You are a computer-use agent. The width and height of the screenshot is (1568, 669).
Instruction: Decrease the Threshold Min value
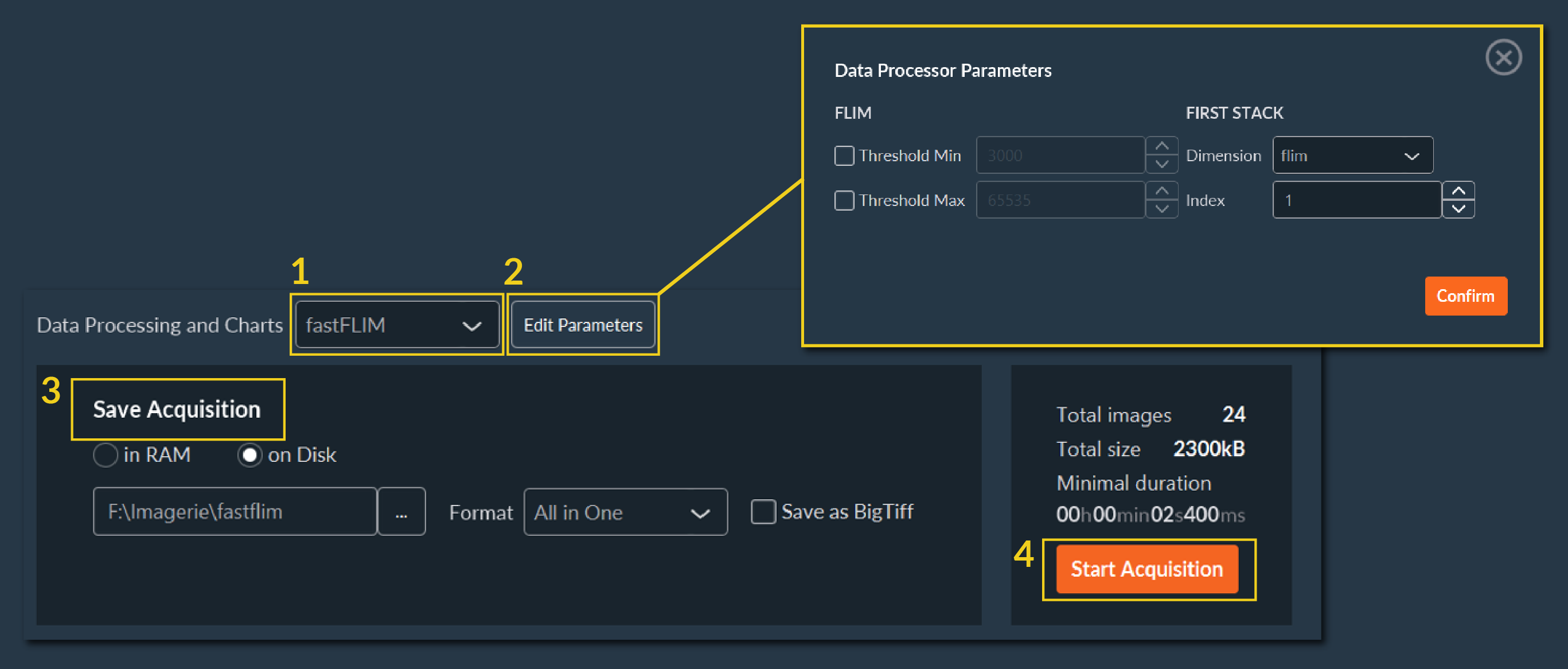(1161, 164)
